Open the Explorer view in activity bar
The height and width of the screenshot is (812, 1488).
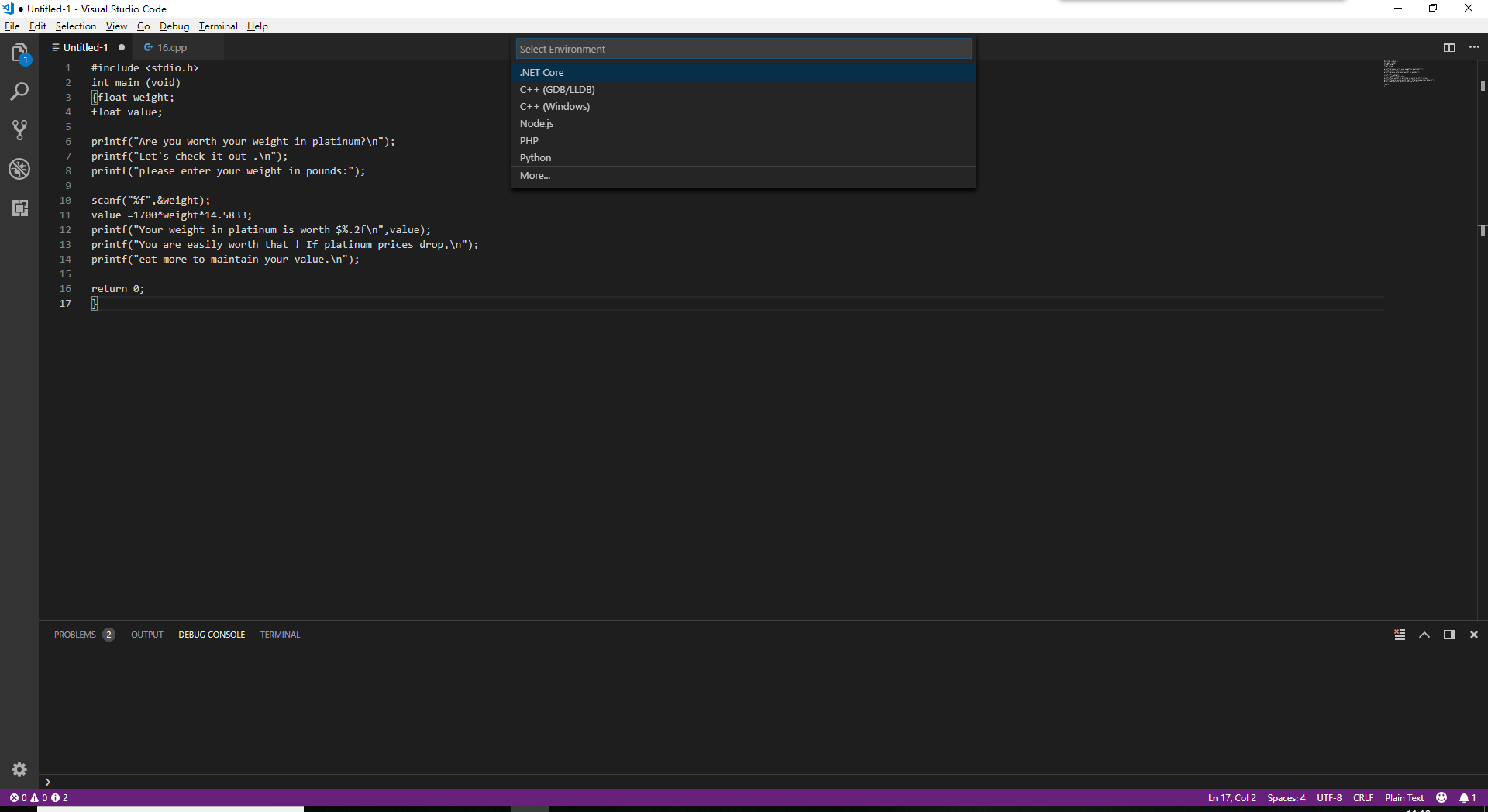click(19, 53)
